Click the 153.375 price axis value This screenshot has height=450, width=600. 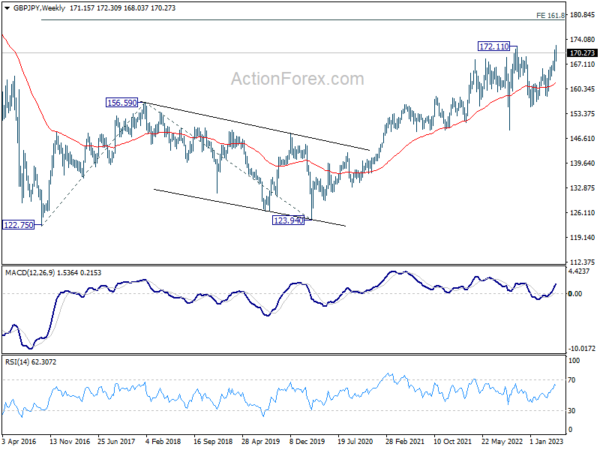pos(582,114)
